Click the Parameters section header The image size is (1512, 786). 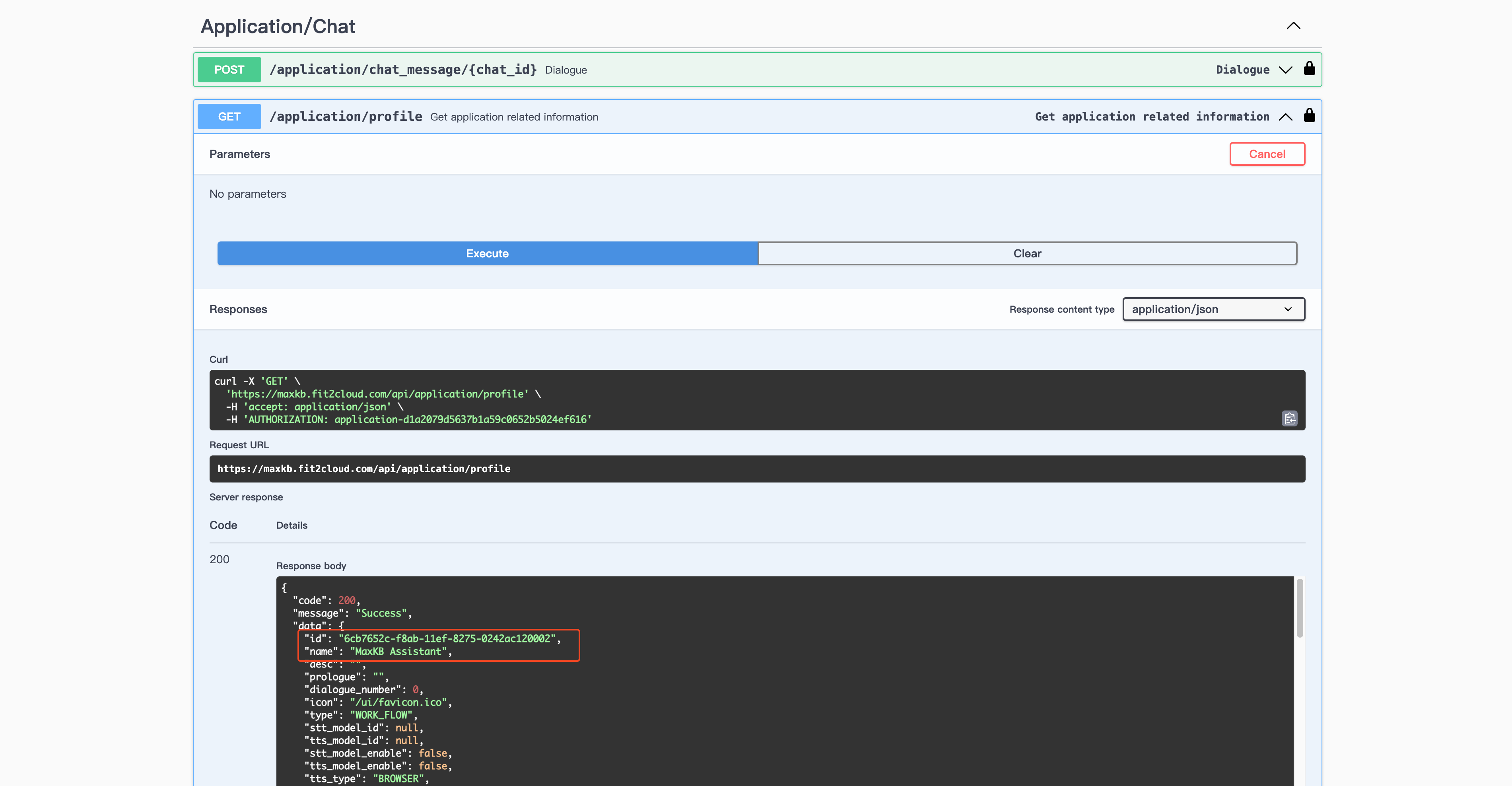239,154
